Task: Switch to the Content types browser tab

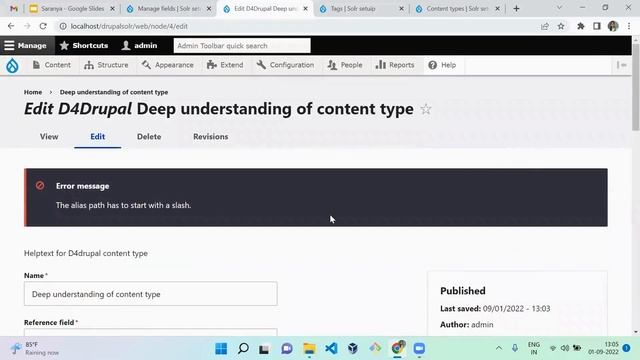Action: [x=457, y=9]
